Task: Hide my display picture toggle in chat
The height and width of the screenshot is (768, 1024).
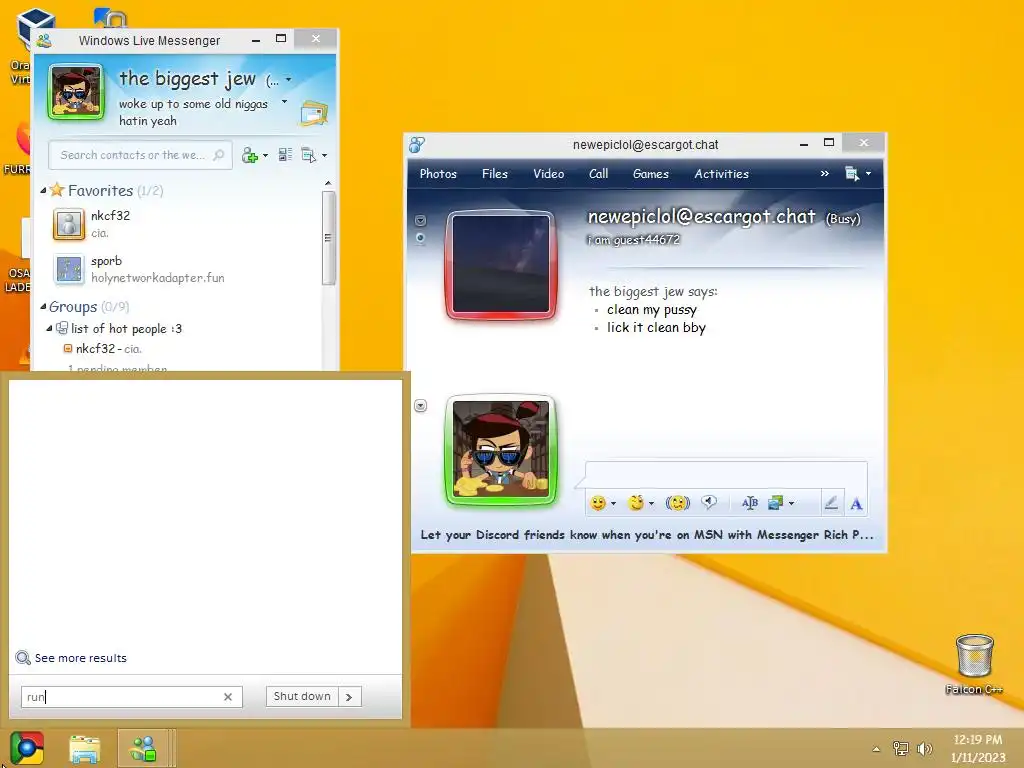Action: pos(421,406)
